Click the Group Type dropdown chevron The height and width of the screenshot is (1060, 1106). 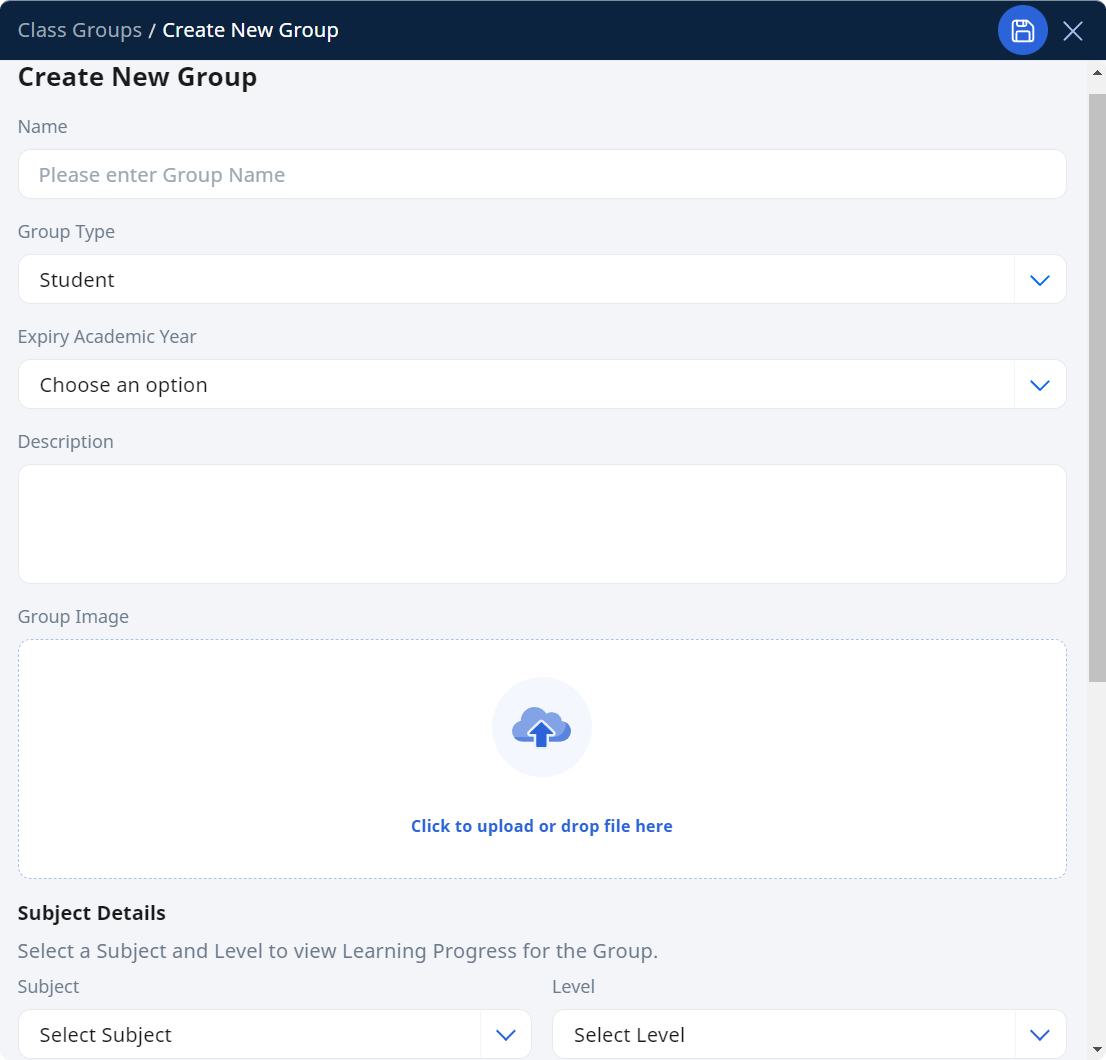click(x=1039, y=279)
